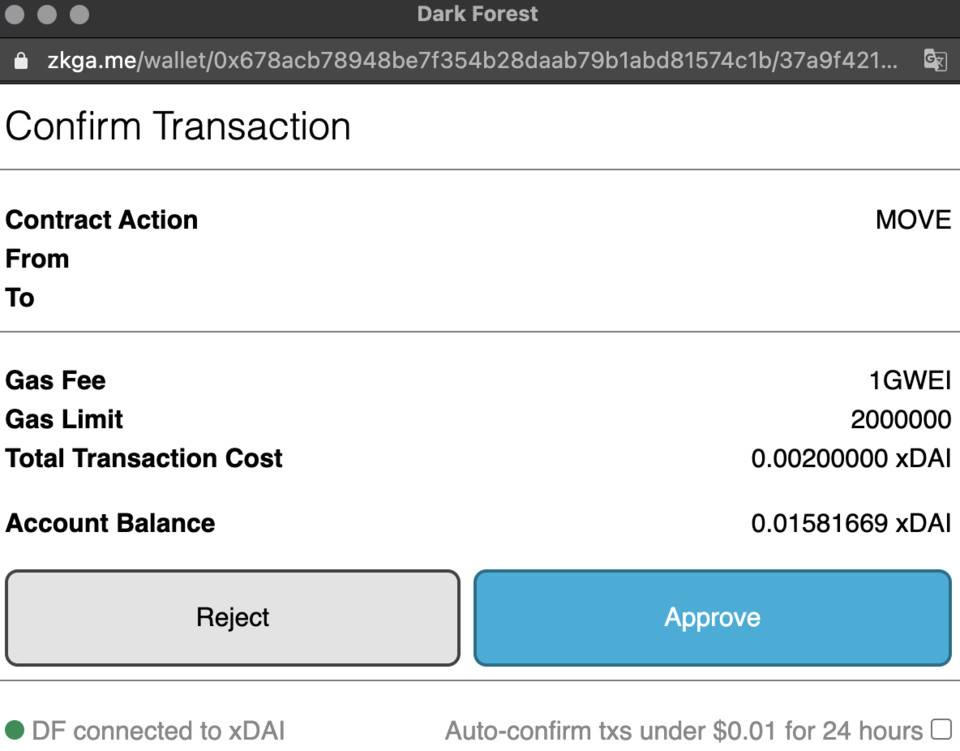The width and height of the screenshot is (960, 751).
Task: Maximize the Dark Forest window
Action: coord(79,15)
